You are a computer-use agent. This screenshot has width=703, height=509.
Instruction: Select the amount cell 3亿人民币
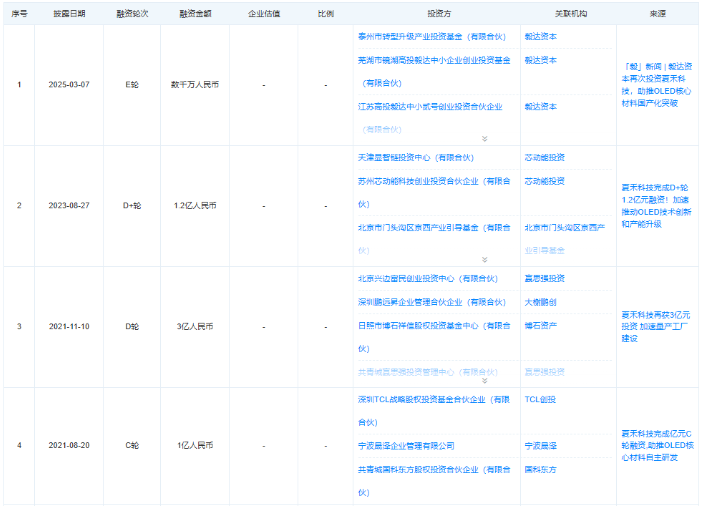(x=195, y=327)
